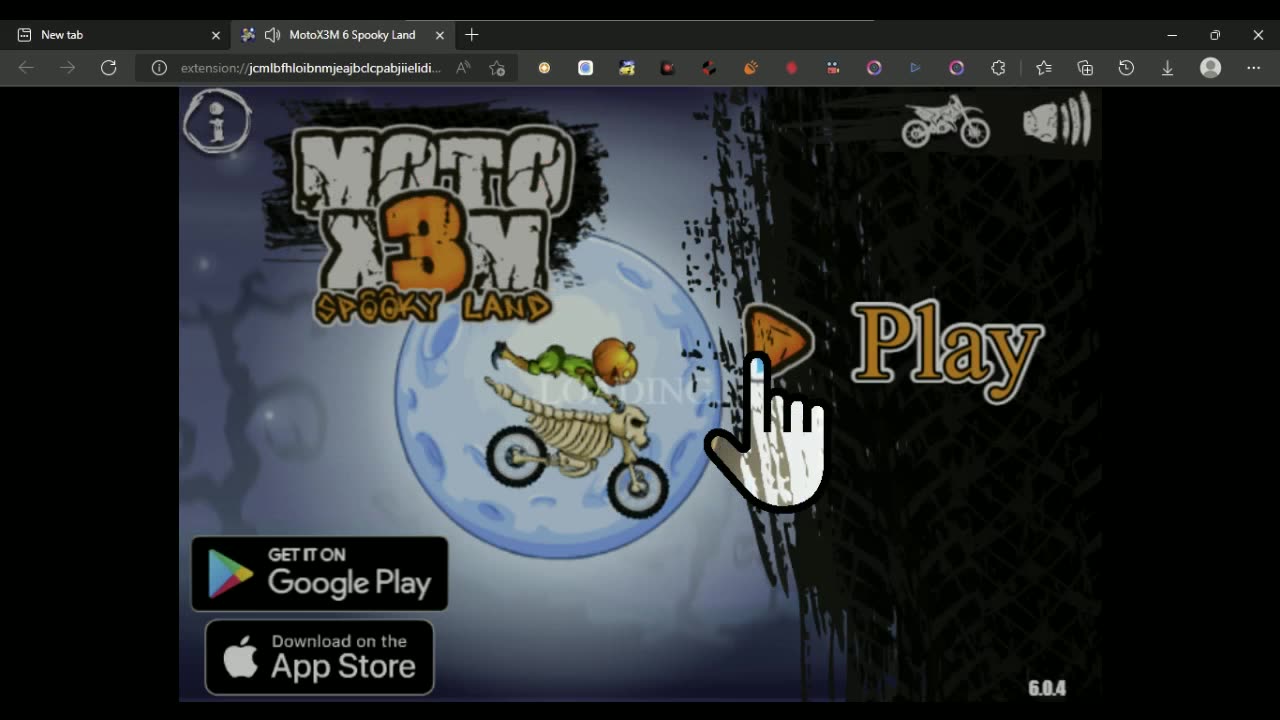
Task: Open the white-blue square extension icon
Action: coord(585,68)
